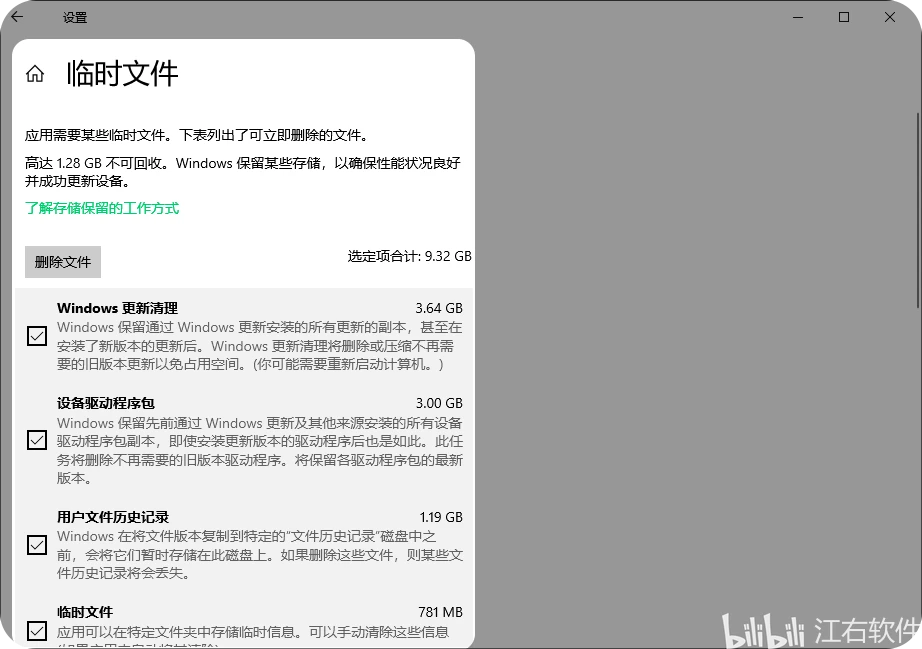Screen dimensions: 922x649
Task: Click the 1.19 GB size value
Action: [441, 517]
